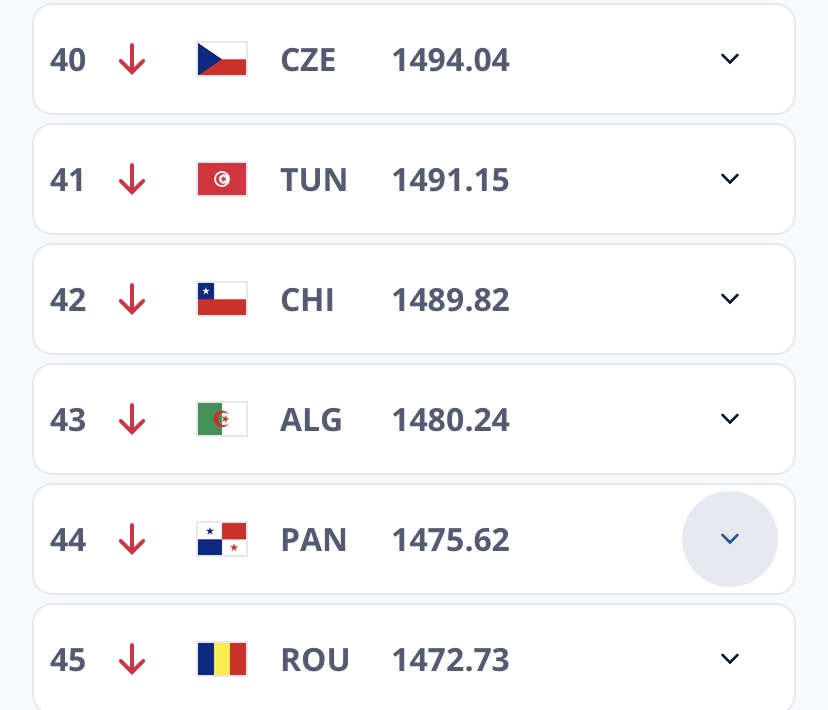Click red down arrow beside rank 40
828x710 pixels.
(x=132, y=60)
